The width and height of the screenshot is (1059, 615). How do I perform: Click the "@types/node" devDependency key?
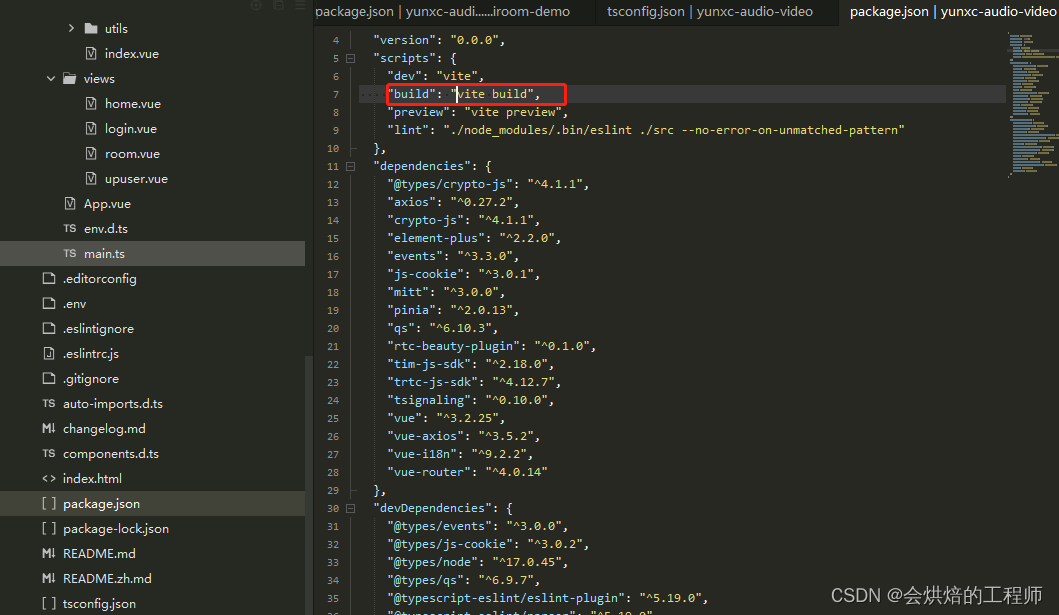click(432, 562)
